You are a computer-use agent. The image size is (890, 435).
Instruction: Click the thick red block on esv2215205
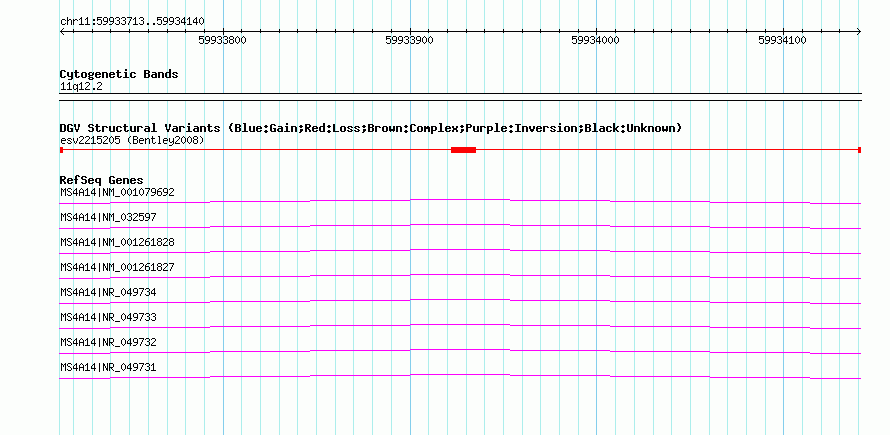coord(463,150)
